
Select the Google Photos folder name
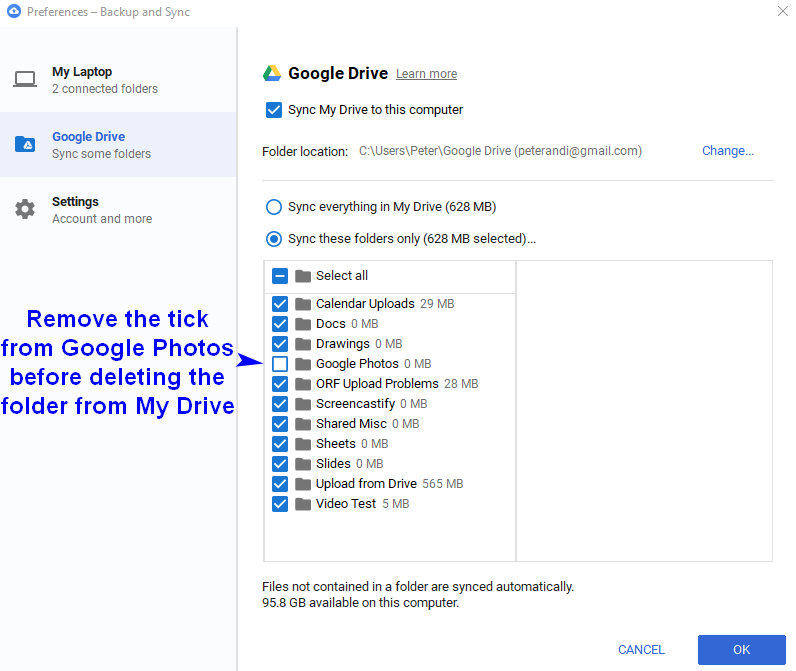coord(357,364)
